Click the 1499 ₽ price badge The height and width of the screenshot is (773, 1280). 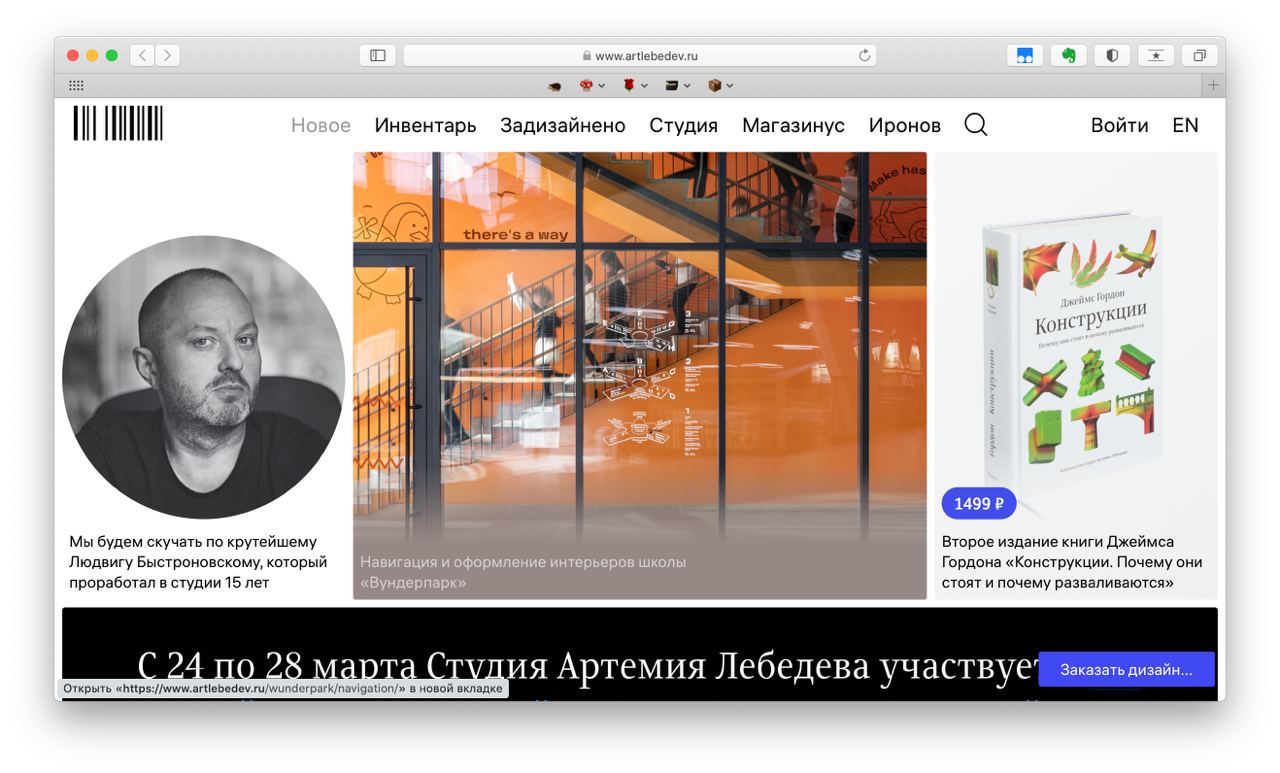tap(979, 503)
